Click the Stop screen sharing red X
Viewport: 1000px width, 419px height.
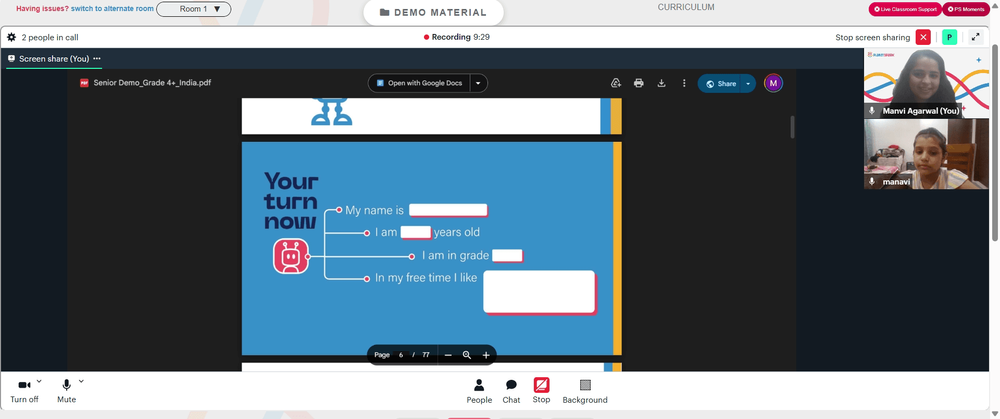point(923,38)
